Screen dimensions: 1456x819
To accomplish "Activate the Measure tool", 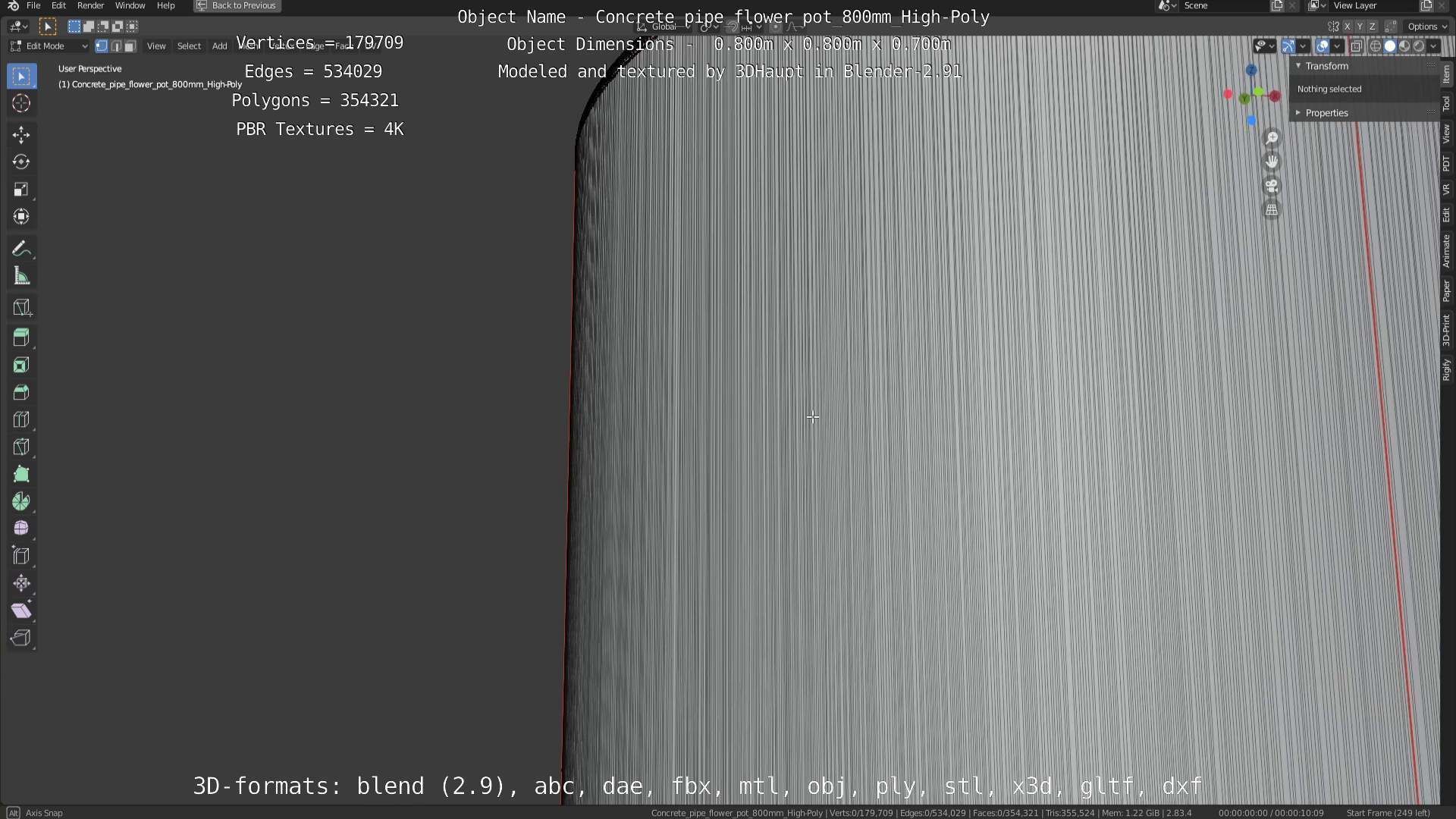I will point(21,277).
